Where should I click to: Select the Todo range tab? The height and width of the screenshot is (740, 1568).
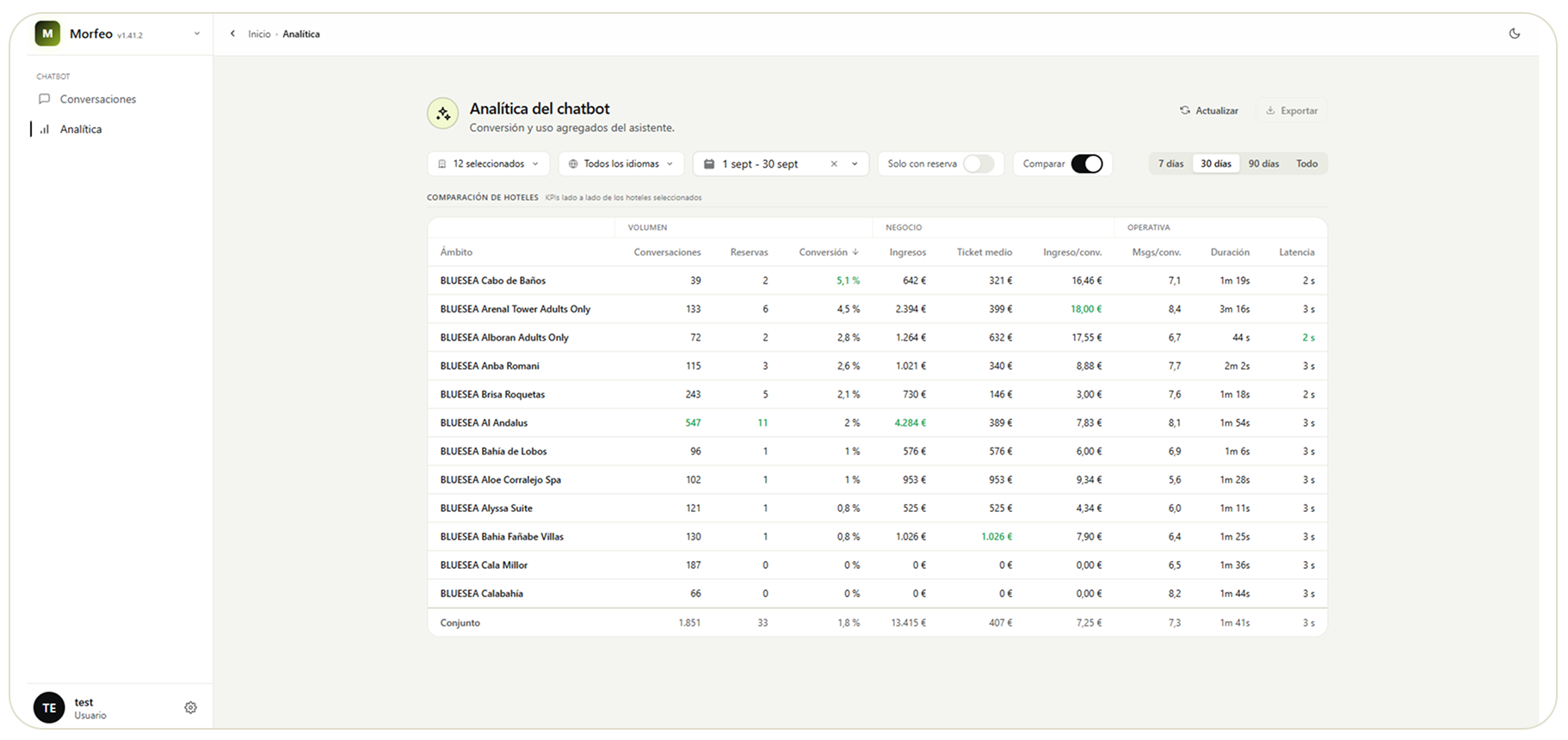point(1306,163)
